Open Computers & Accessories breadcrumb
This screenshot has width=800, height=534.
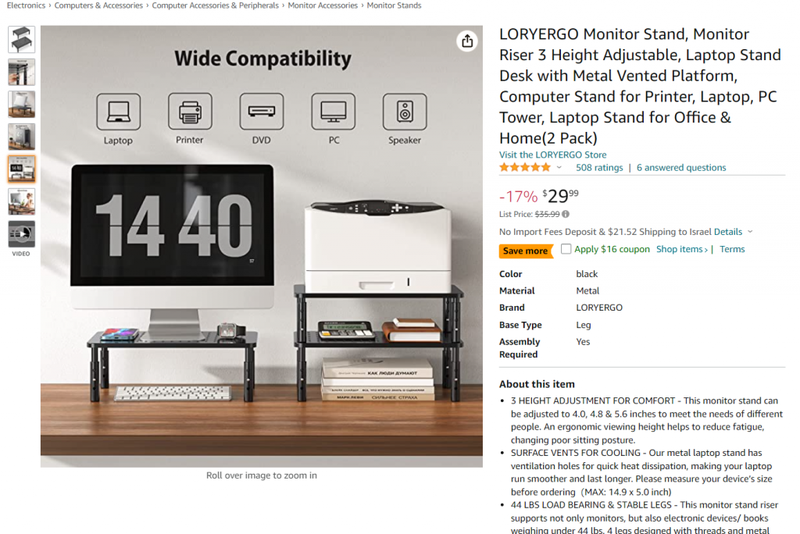click(x=98, y=5)
